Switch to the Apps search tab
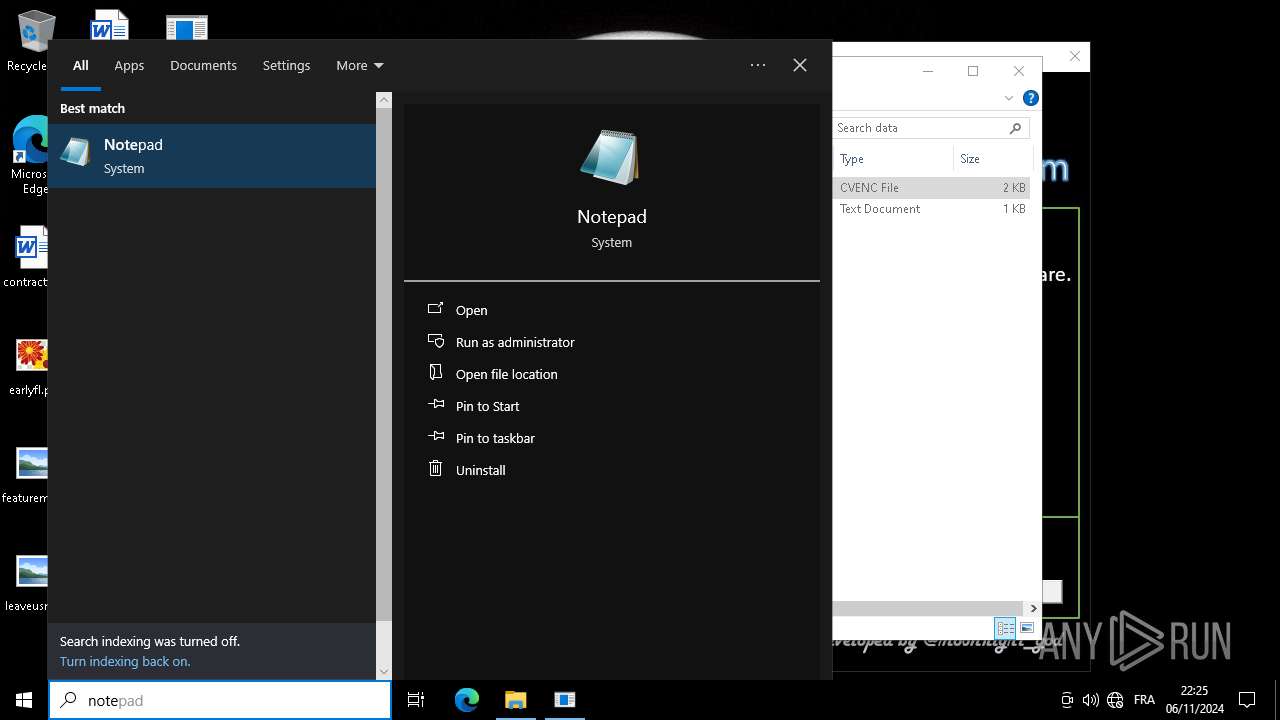1280x720 pixels. tap(129, 65)
